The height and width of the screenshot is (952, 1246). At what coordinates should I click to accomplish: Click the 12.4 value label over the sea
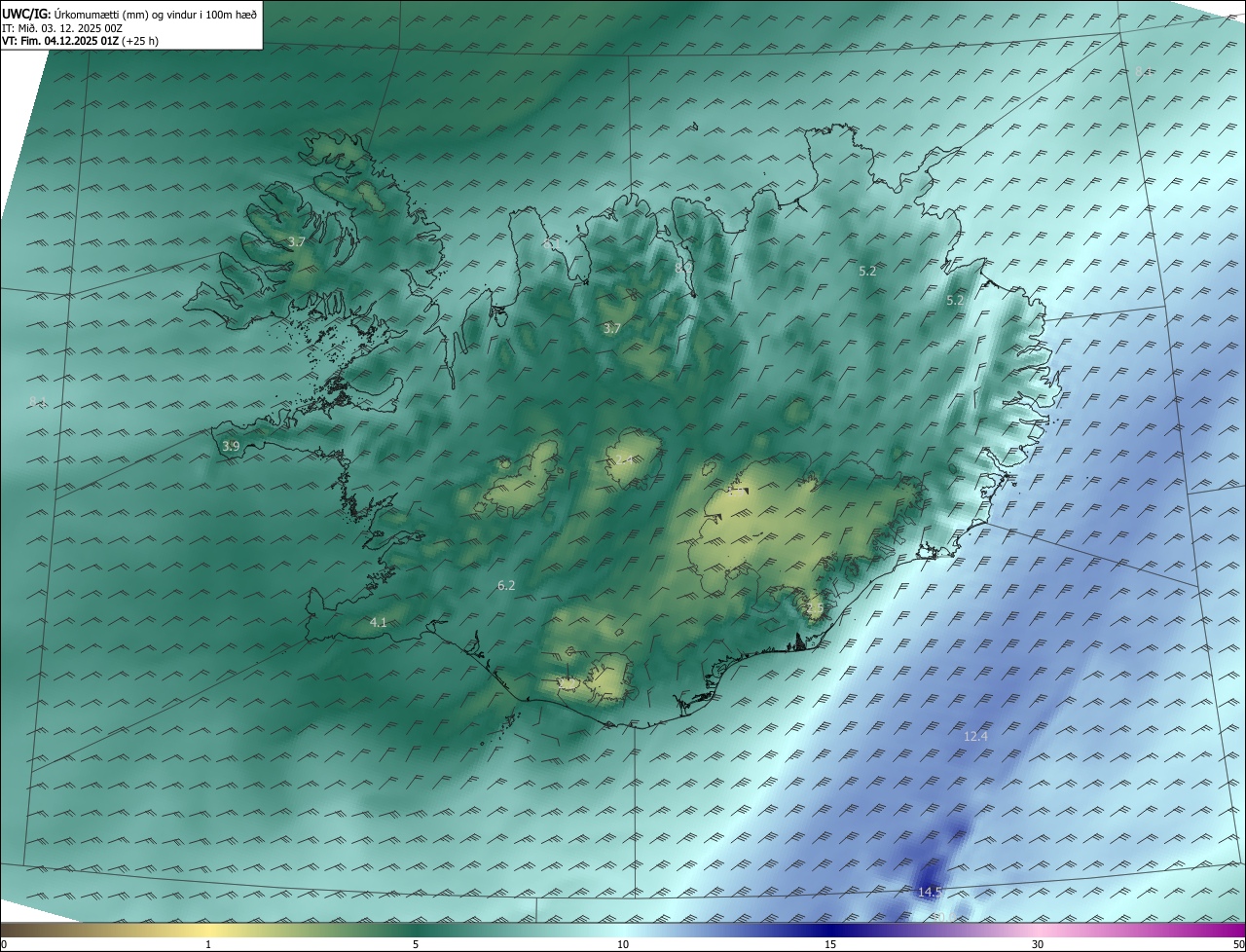(x=975, y=736)
